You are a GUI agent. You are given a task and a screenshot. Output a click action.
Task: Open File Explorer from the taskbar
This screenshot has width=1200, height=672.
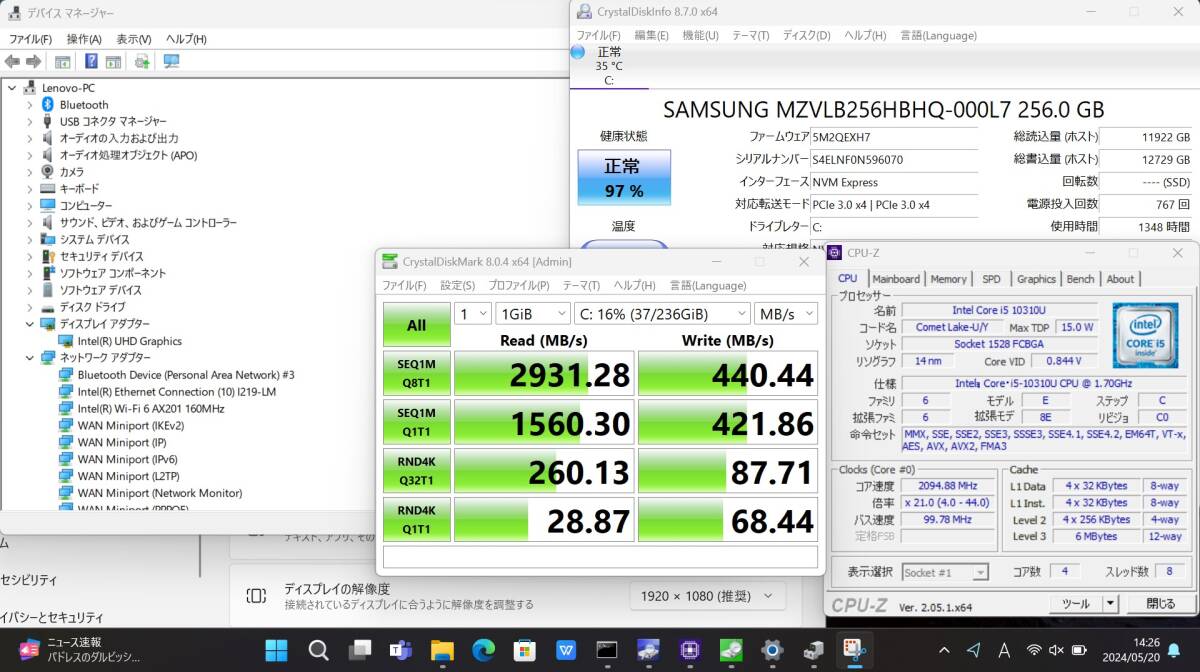point(442,650)
